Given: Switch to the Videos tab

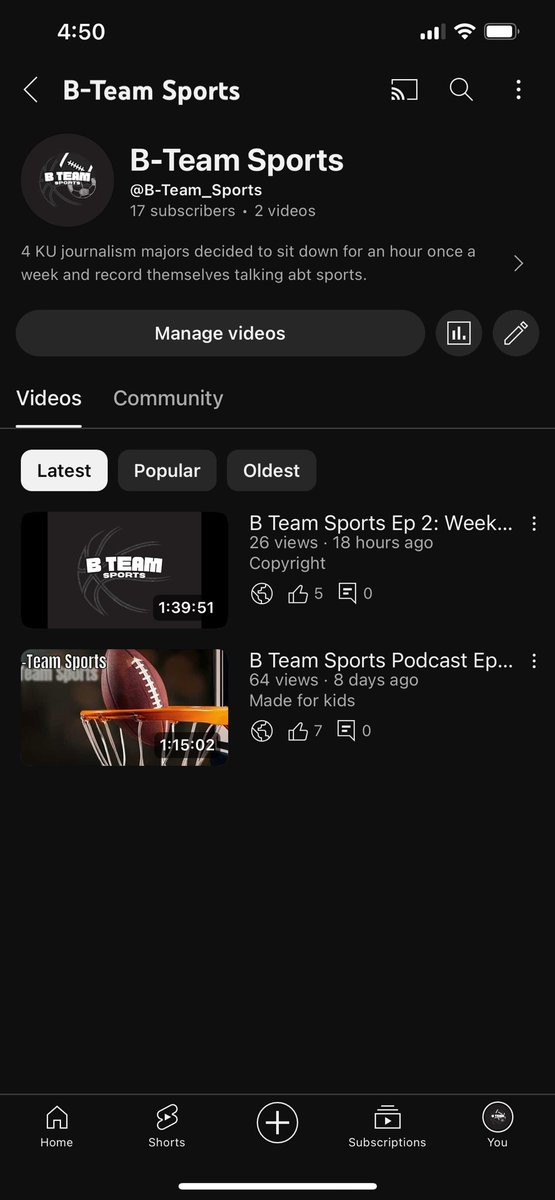Looking at the screenshot, I should coord(49,398).
